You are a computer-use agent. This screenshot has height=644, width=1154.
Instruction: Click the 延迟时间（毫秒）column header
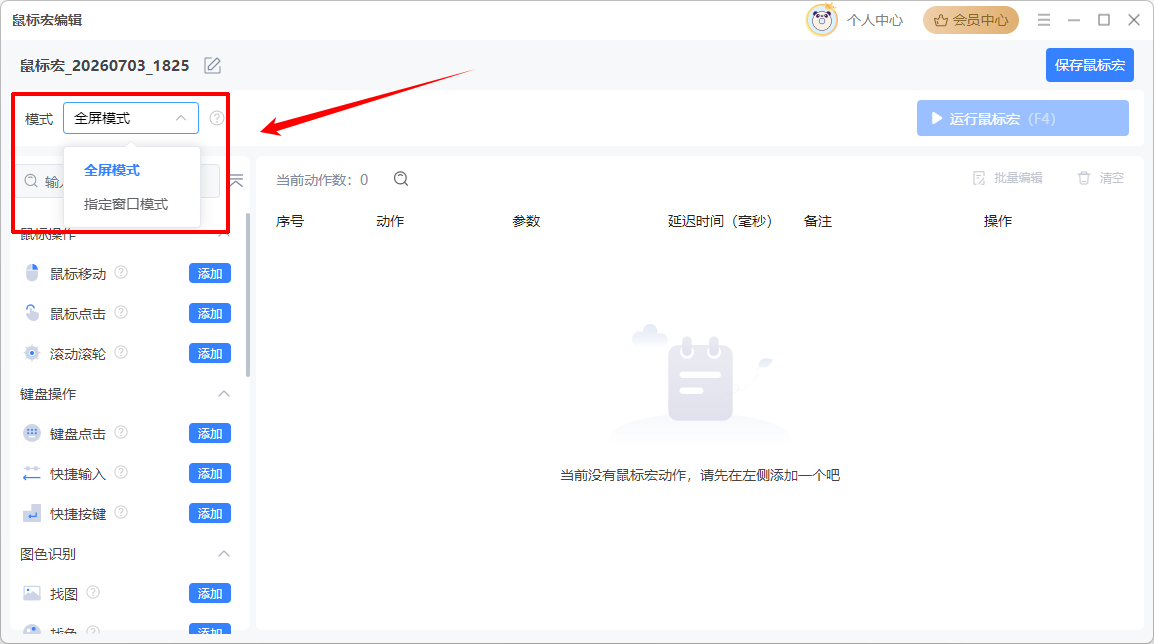click(x=720, y=221)
